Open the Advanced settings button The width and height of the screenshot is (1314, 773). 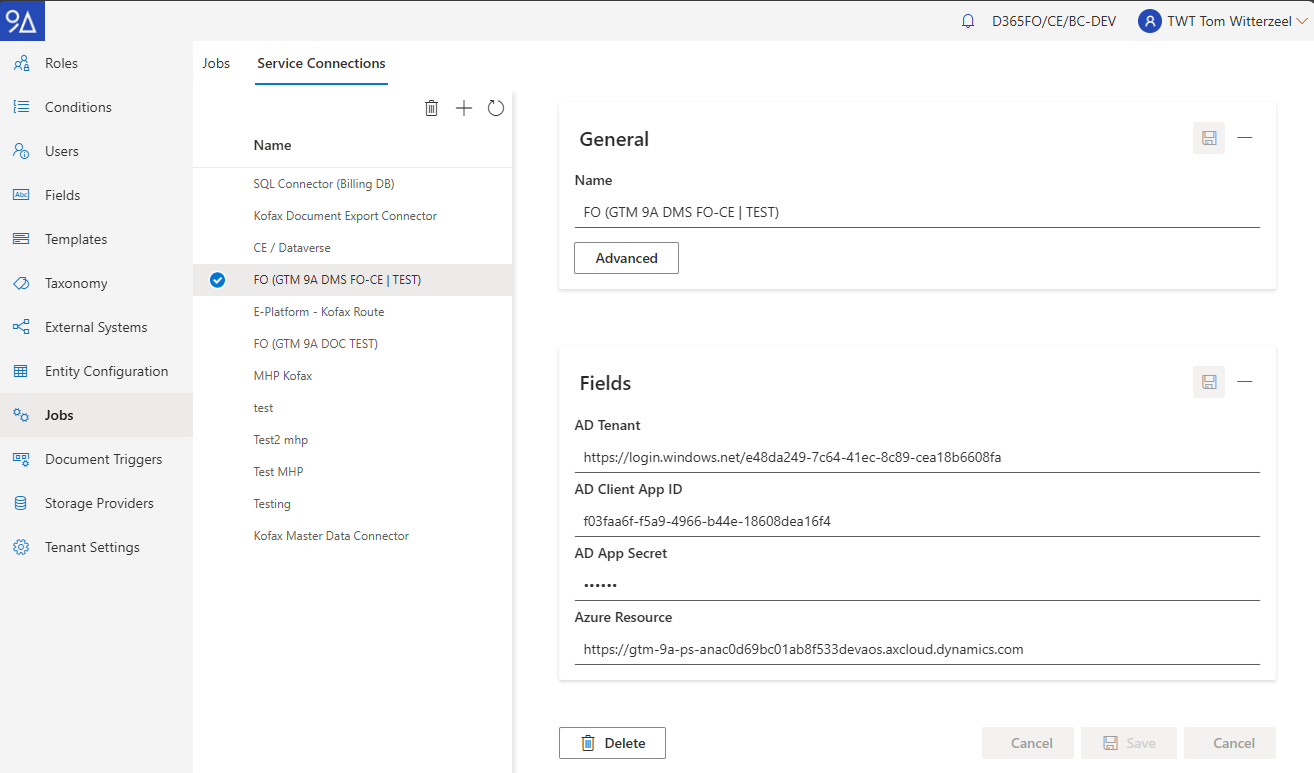coord(626,258)
